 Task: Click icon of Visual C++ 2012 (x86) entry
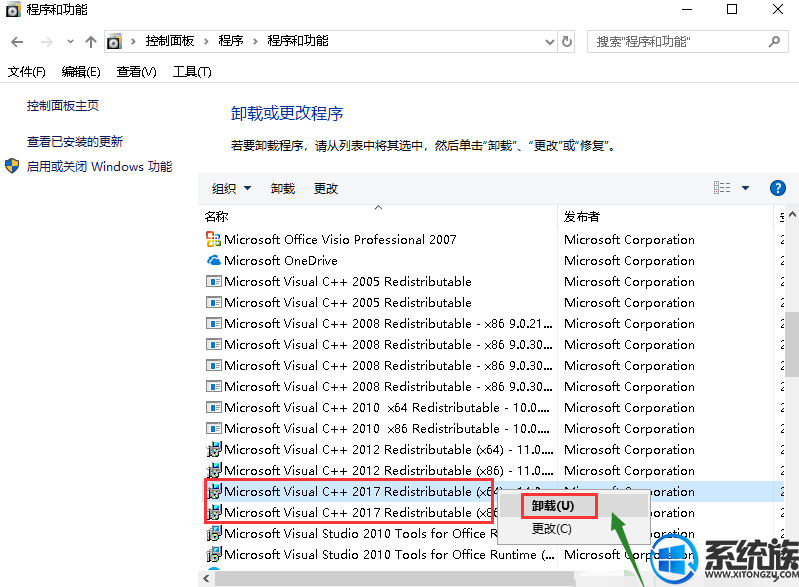(214, 470)
